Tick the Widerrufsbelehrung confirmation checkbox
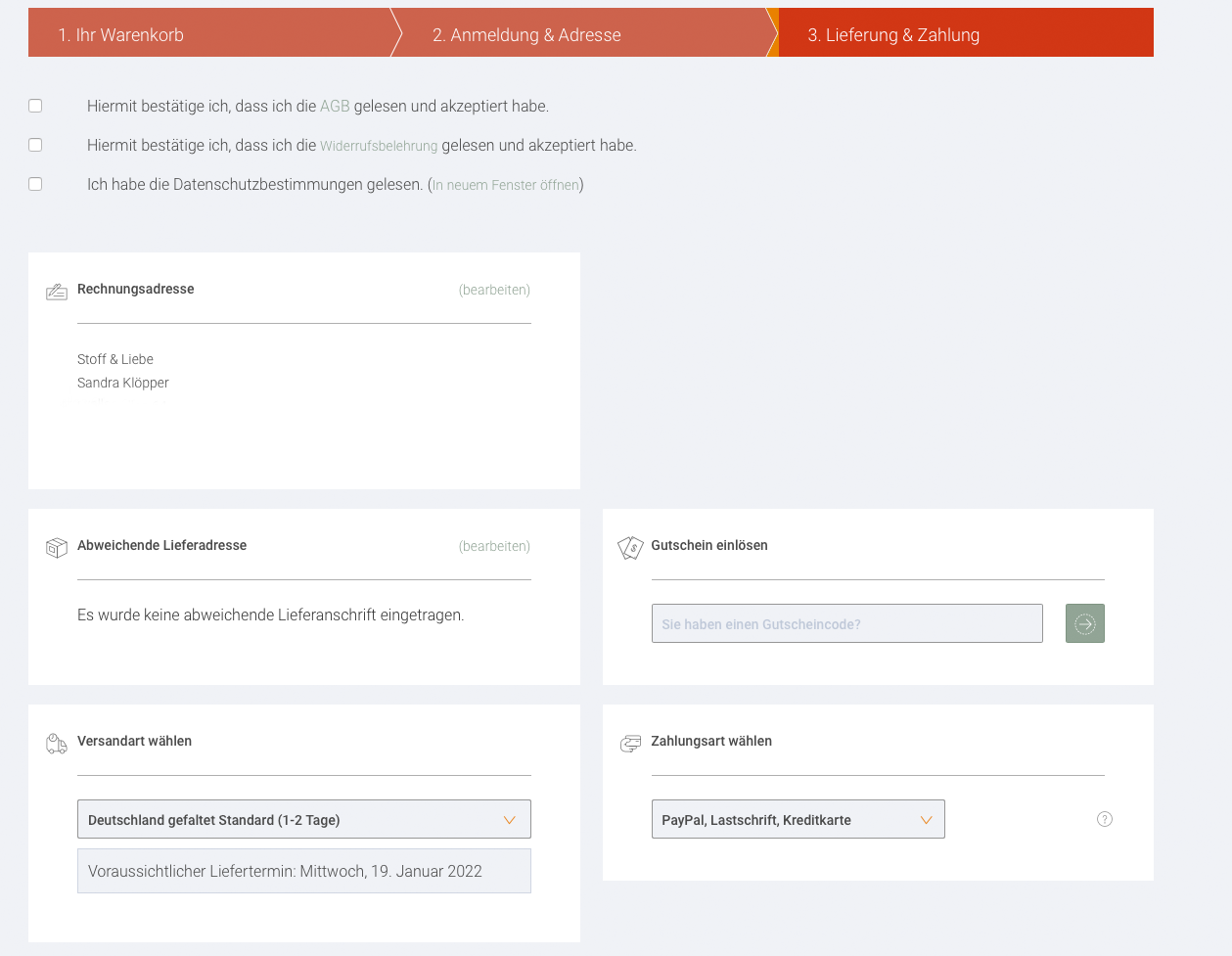 35,145
